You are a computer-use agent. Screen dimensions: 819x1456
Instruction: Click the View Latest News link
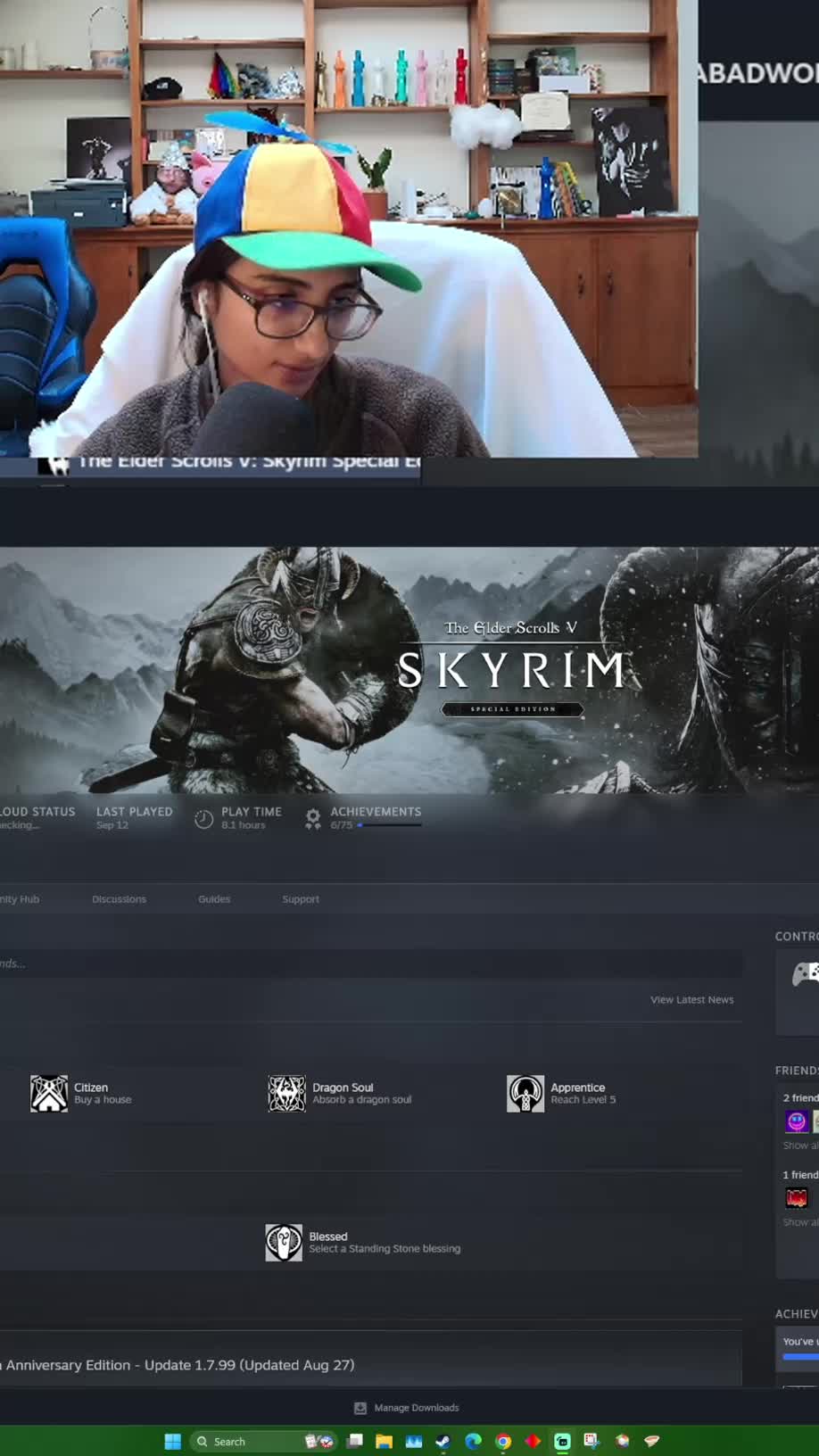coord(692,1000)
